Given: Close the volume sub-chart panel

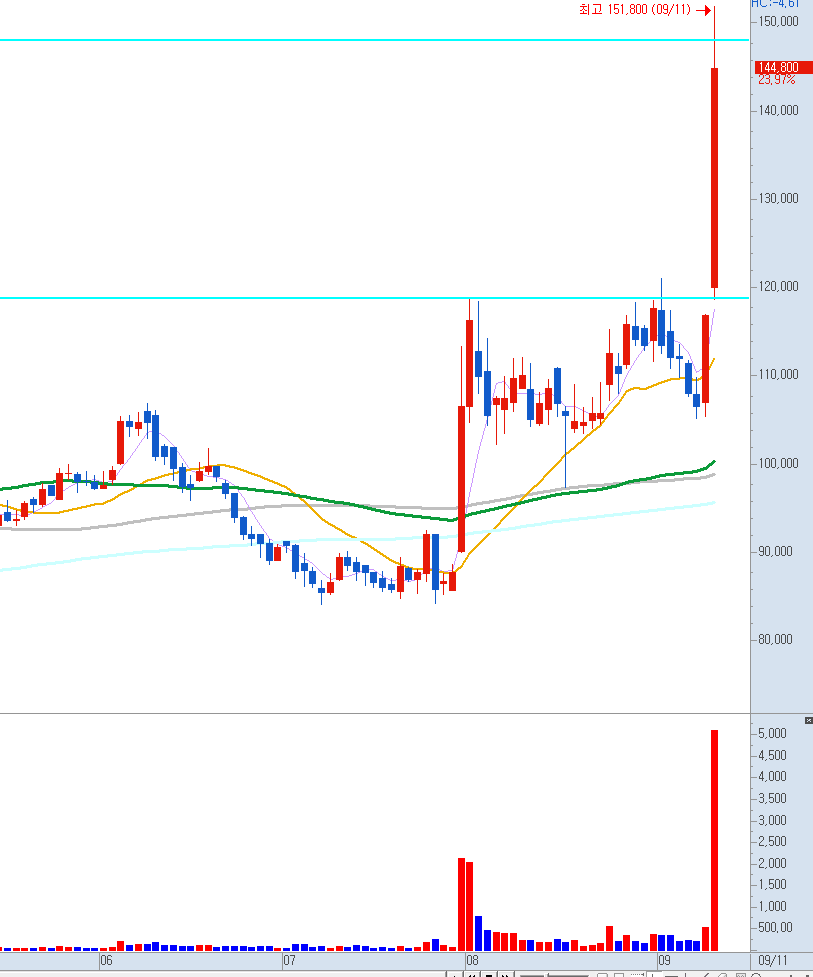Looking at the screenshot, I should 809,720.
